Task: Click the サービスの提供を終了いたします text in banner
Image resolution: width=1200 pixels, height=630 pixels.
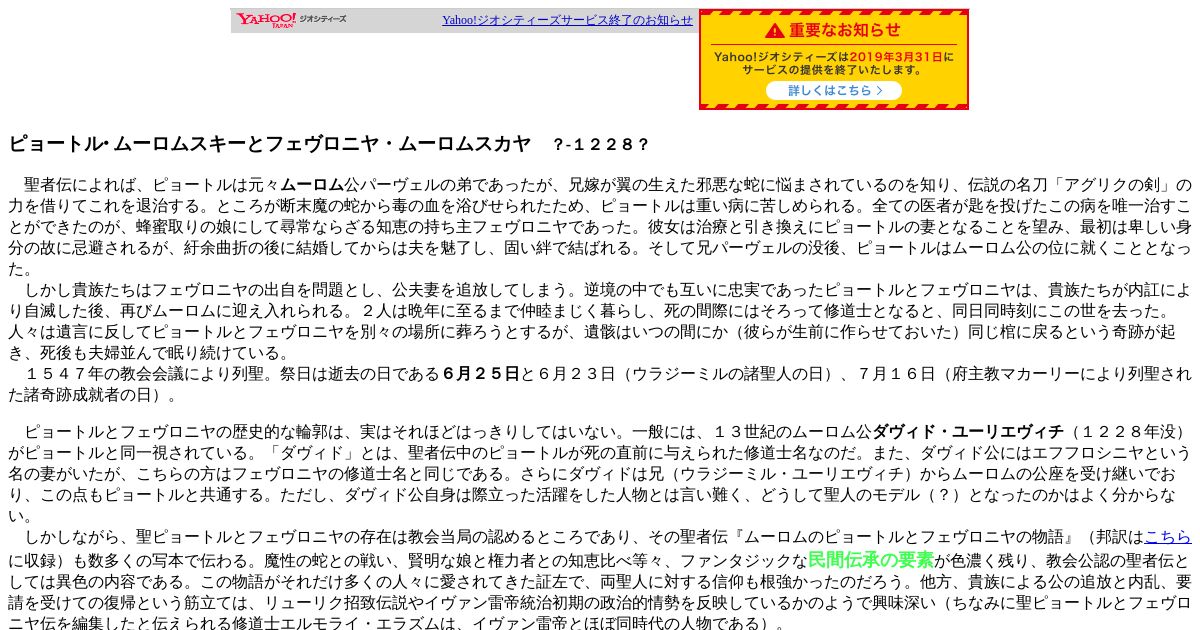Action: coord(834,70)
